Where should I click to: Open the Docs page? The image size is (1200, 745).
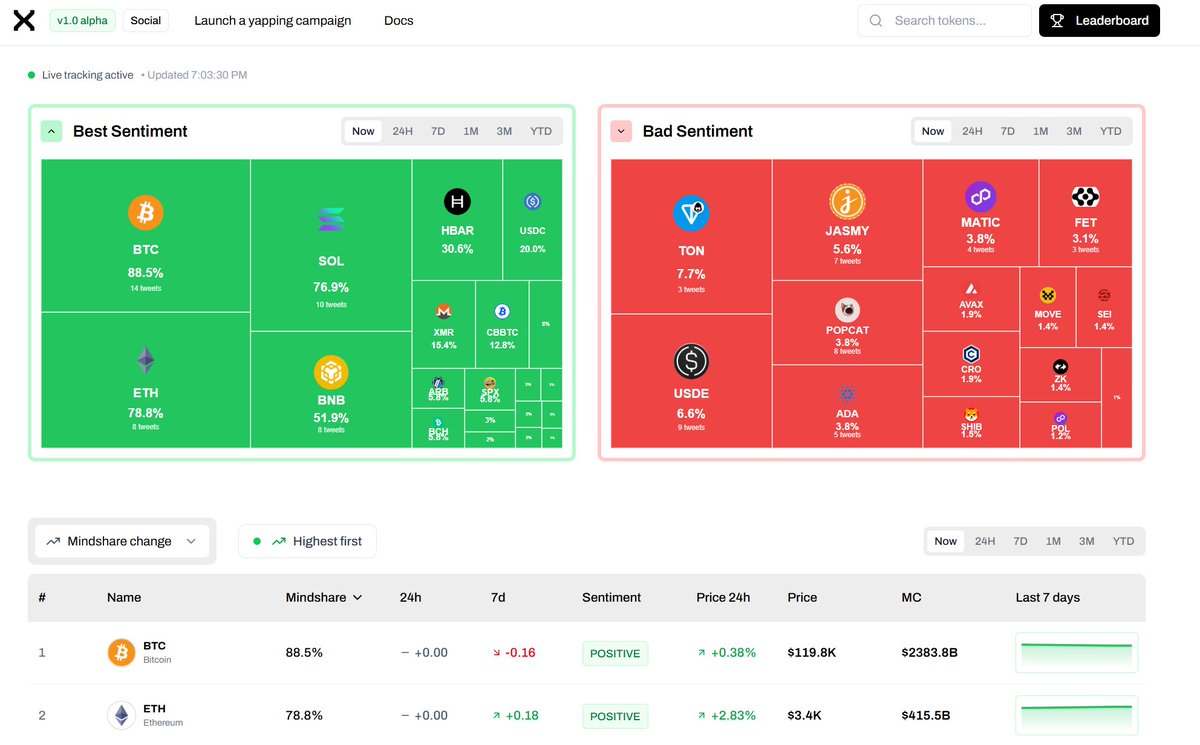(399, 20)
